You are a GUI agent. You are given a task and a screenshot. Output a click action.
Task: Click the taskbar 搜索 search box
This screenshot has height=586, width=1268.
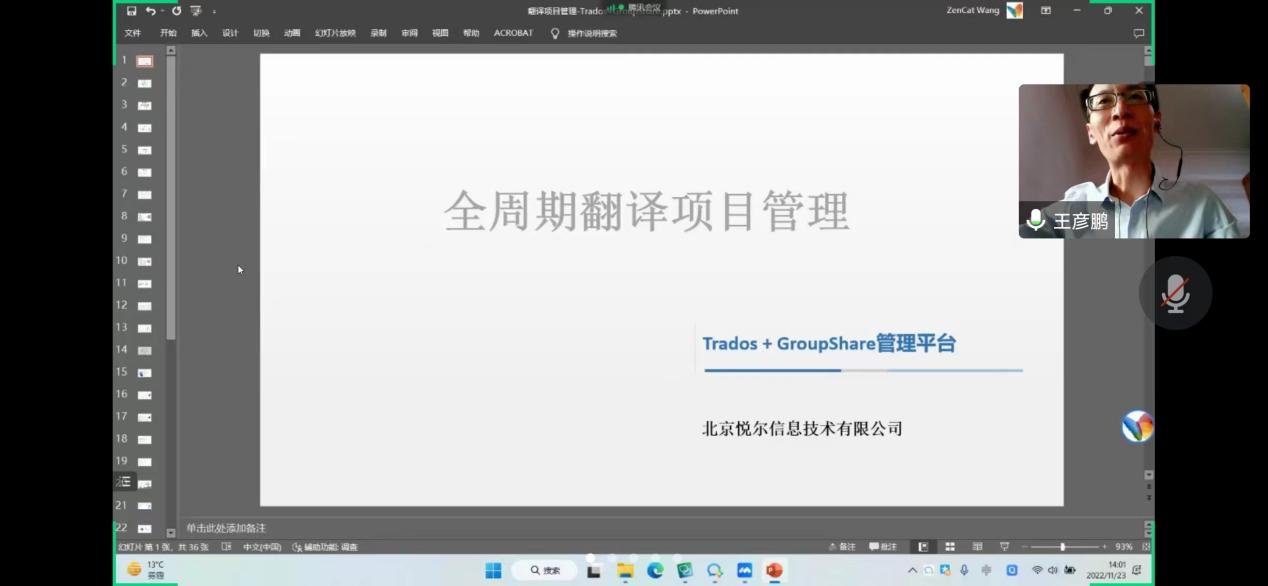pyautogui.click(x=544, y=570)
